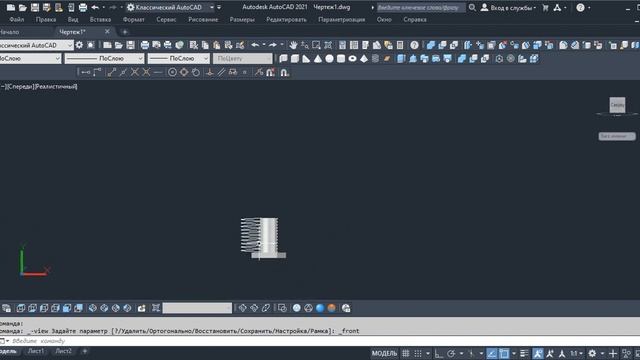Click the Zoom Extents toolbar icon

pyautogui.click(x=328, y=45)
